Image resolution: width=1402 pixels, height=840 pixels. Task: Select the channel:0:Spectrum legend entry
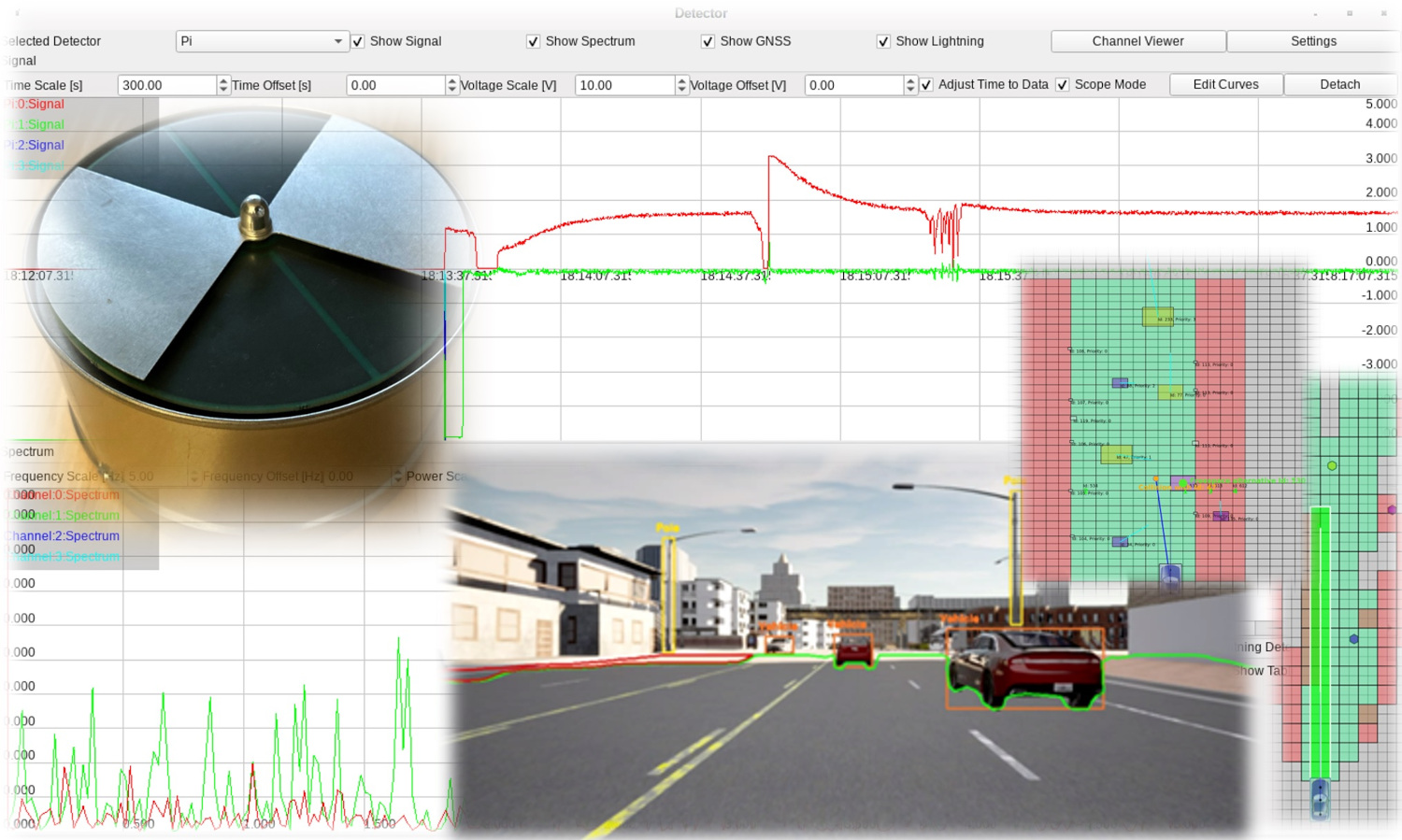[64, 494]
